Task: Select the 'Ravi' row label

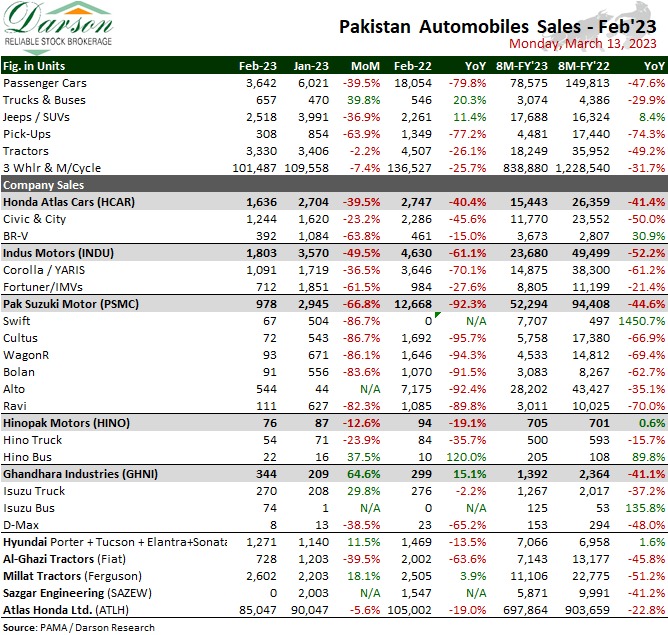Action: click(x=14, y=406)
